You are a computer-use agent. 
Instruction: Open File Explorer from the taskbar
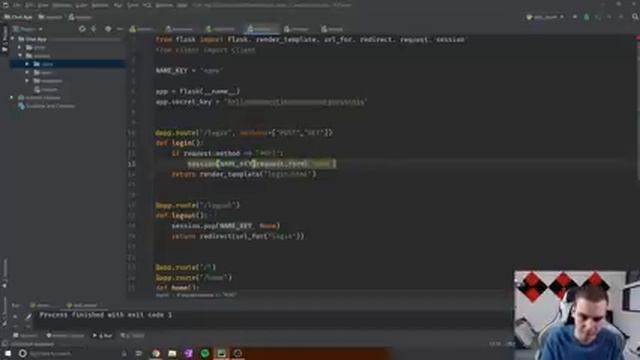click(172, 353)
